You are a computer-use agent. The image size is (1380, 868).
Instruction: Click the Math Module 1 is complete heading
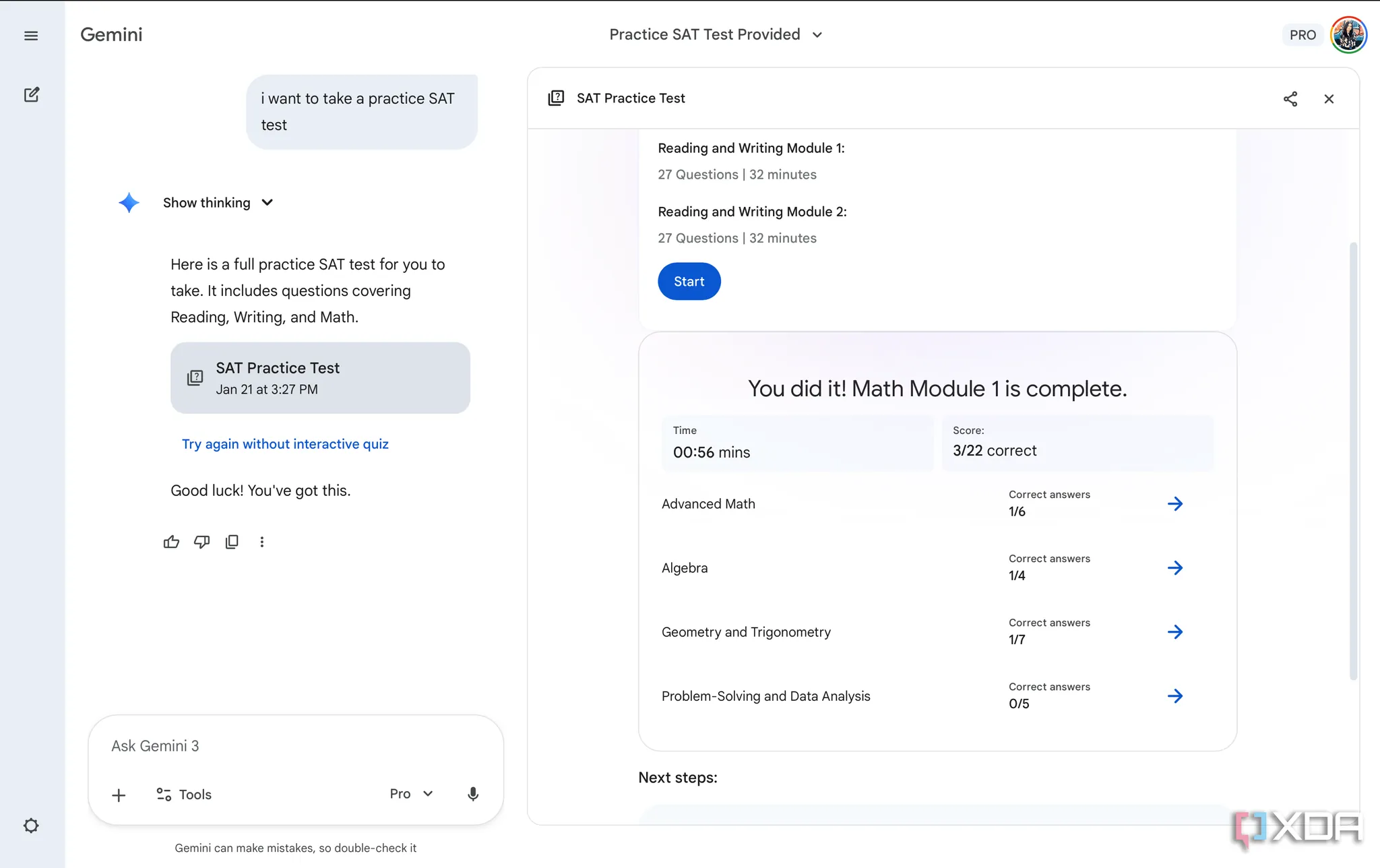click(937, 389)
